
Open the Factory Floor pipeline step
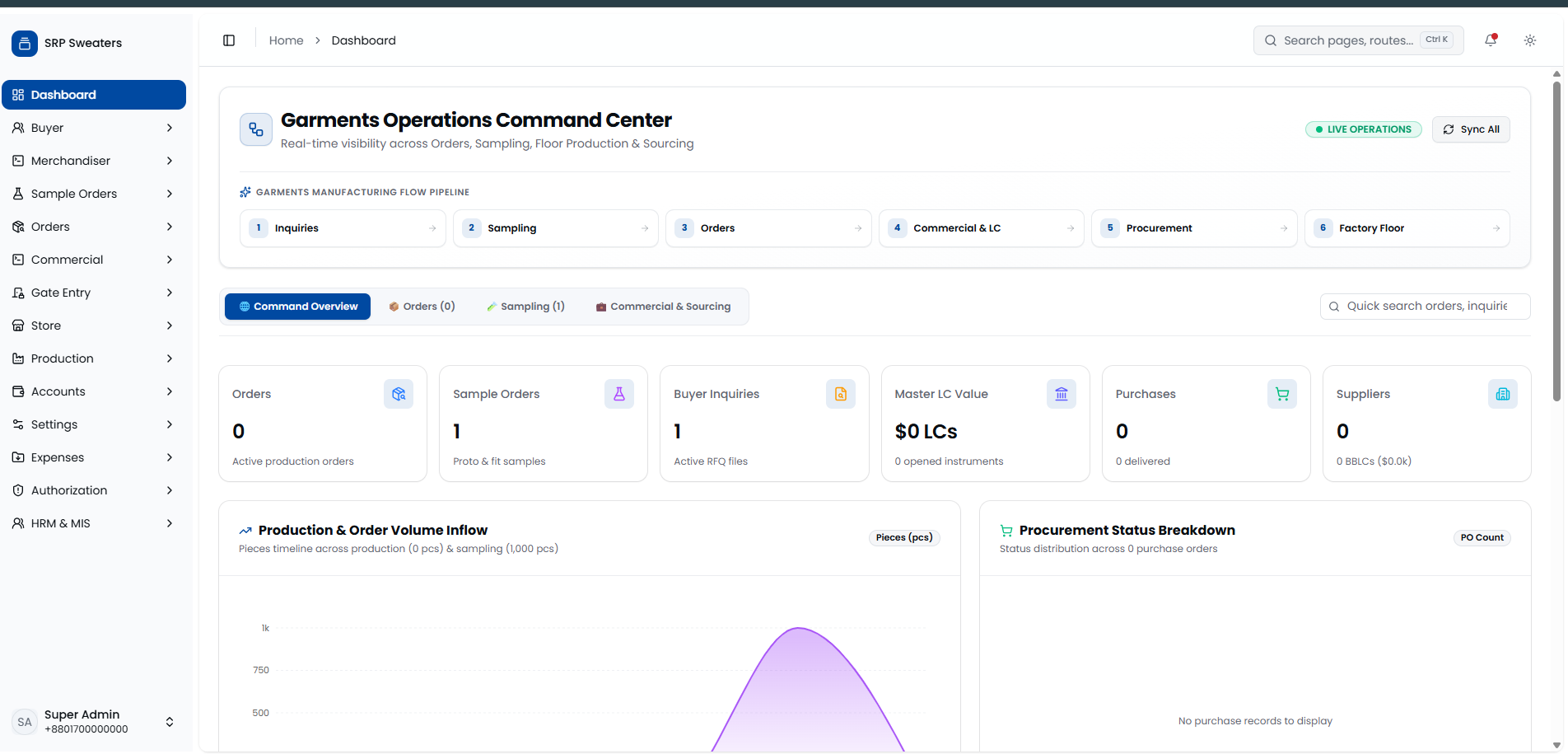[1407, 228]
